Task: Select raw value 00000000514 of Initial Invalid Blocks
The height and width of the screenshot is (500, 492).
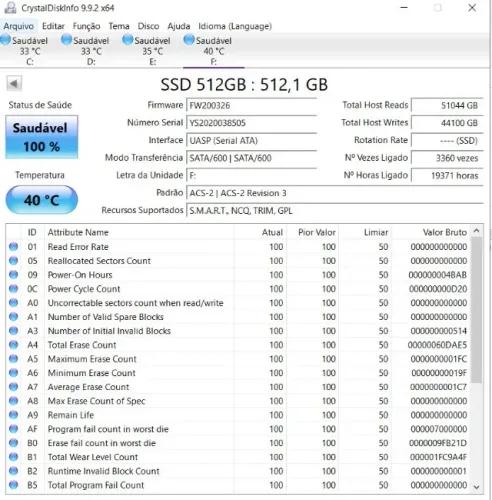Action: click(439, 331)
